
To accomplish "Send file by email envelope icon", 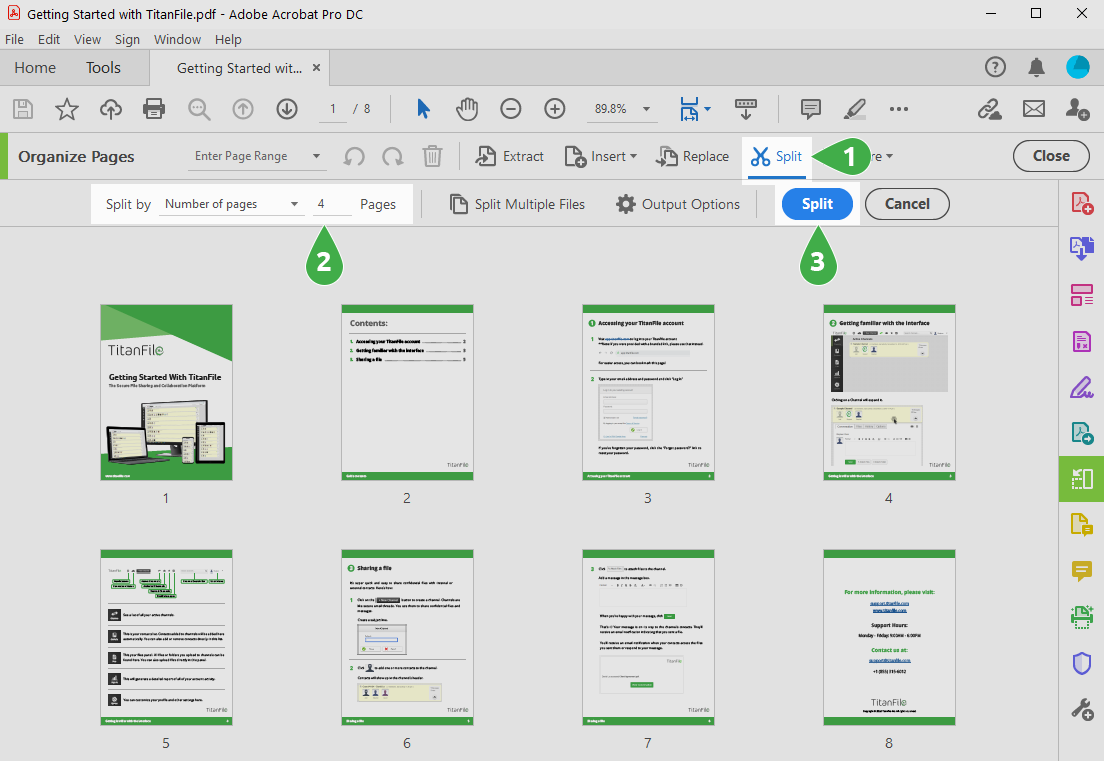I will pos(1034,109).
